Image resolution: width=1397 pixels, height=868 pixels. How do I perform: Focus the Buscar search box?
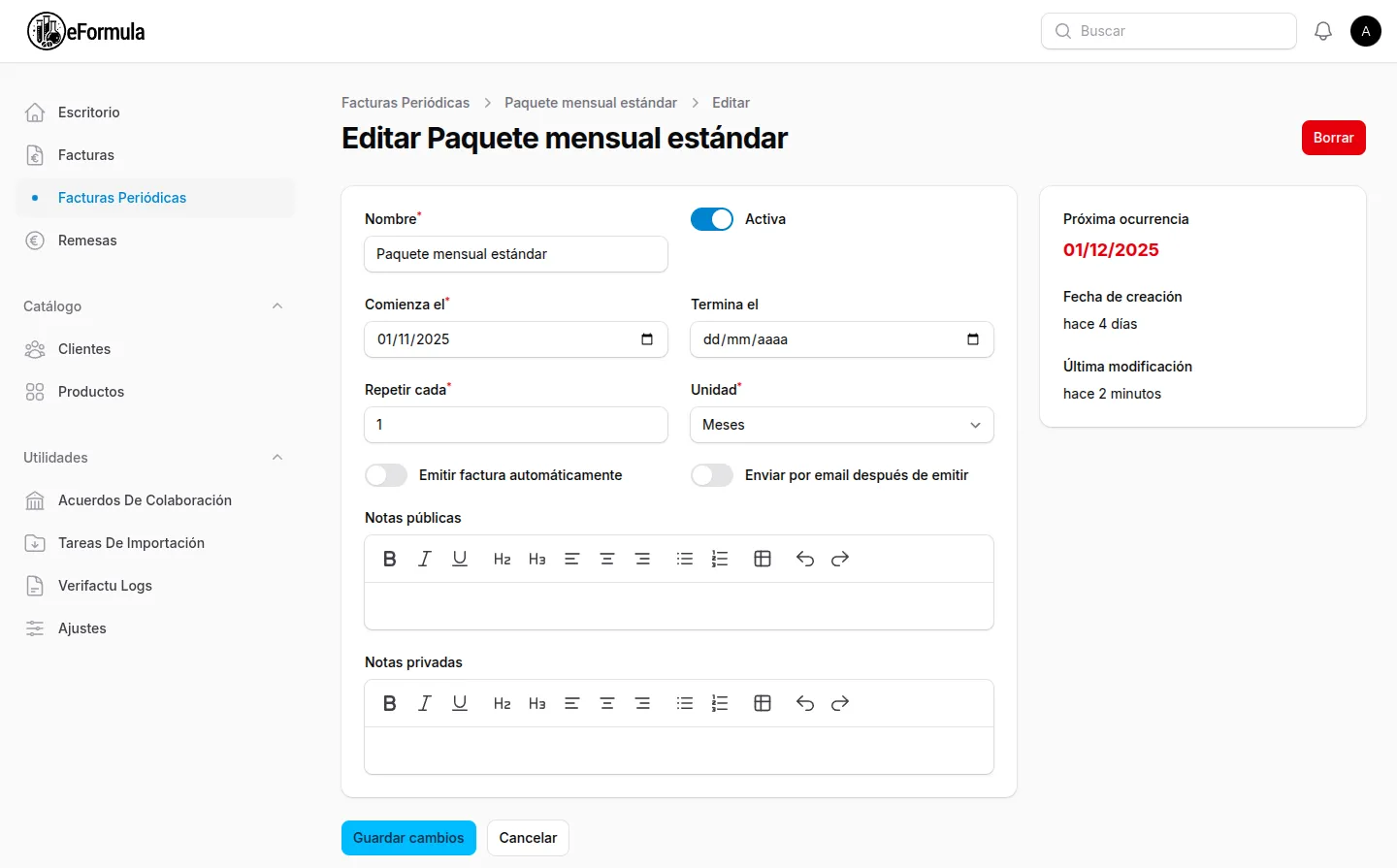point(1169,31)
